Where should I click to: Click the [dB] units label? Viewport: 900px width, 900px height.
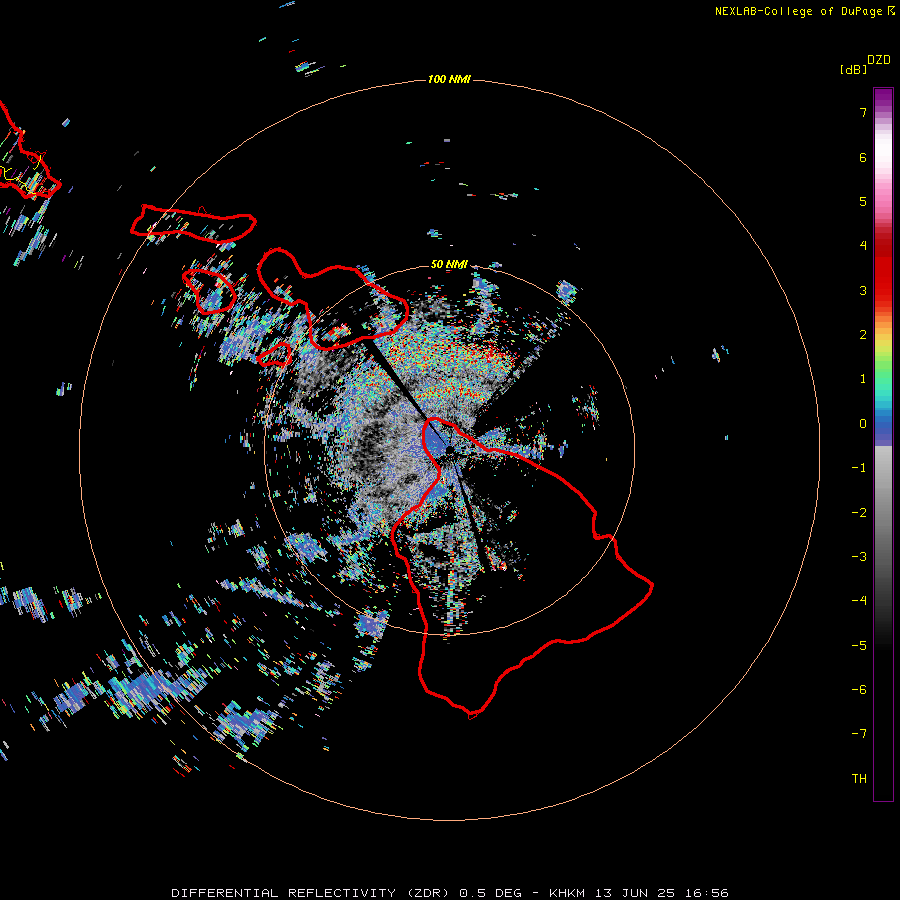(854, 70)
